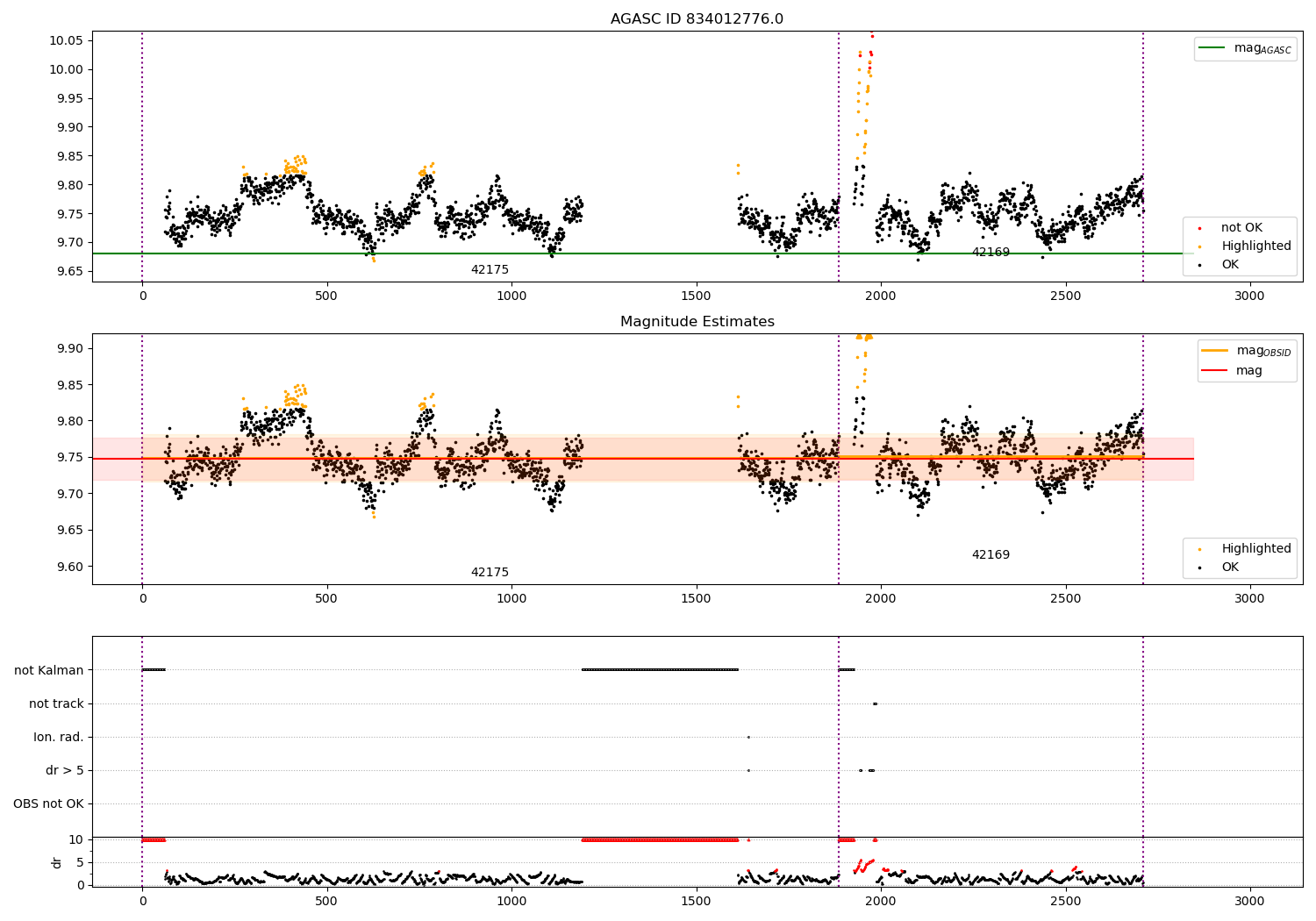
Task: Click the 9.80 tick on the top plot
Action: 69,185
